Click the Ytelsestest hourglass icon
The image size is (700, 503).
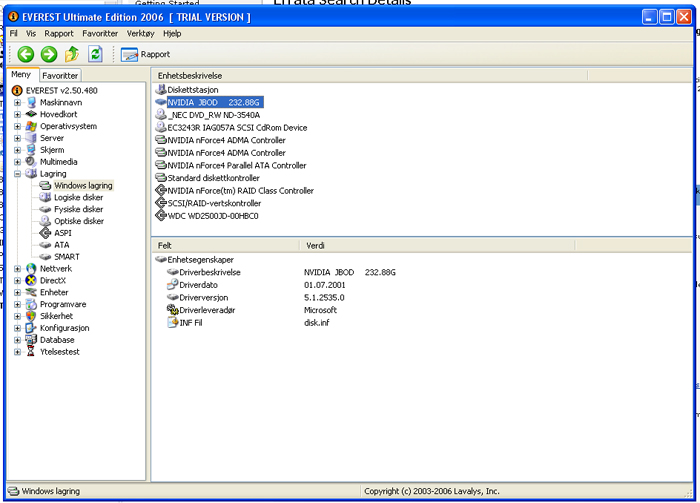(x=31, y=352)
